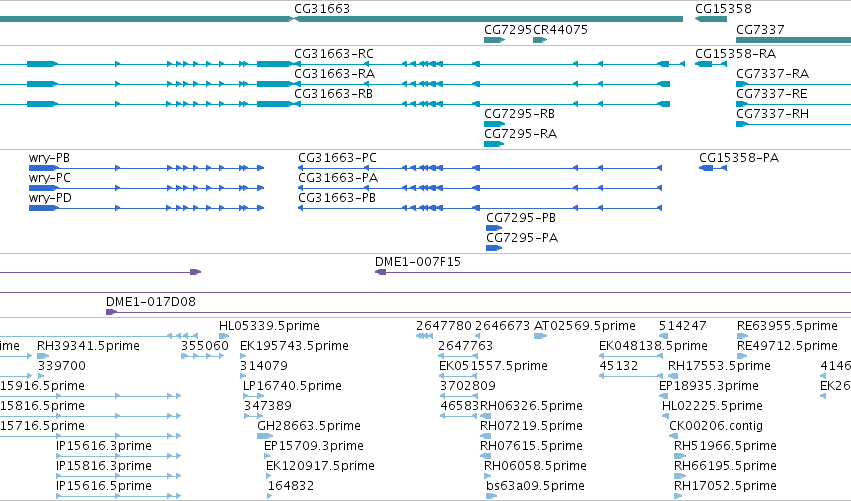Select the 355060 feature label
Image resolution: width=851 pixels, height=501 pixels.
[205, 346]
